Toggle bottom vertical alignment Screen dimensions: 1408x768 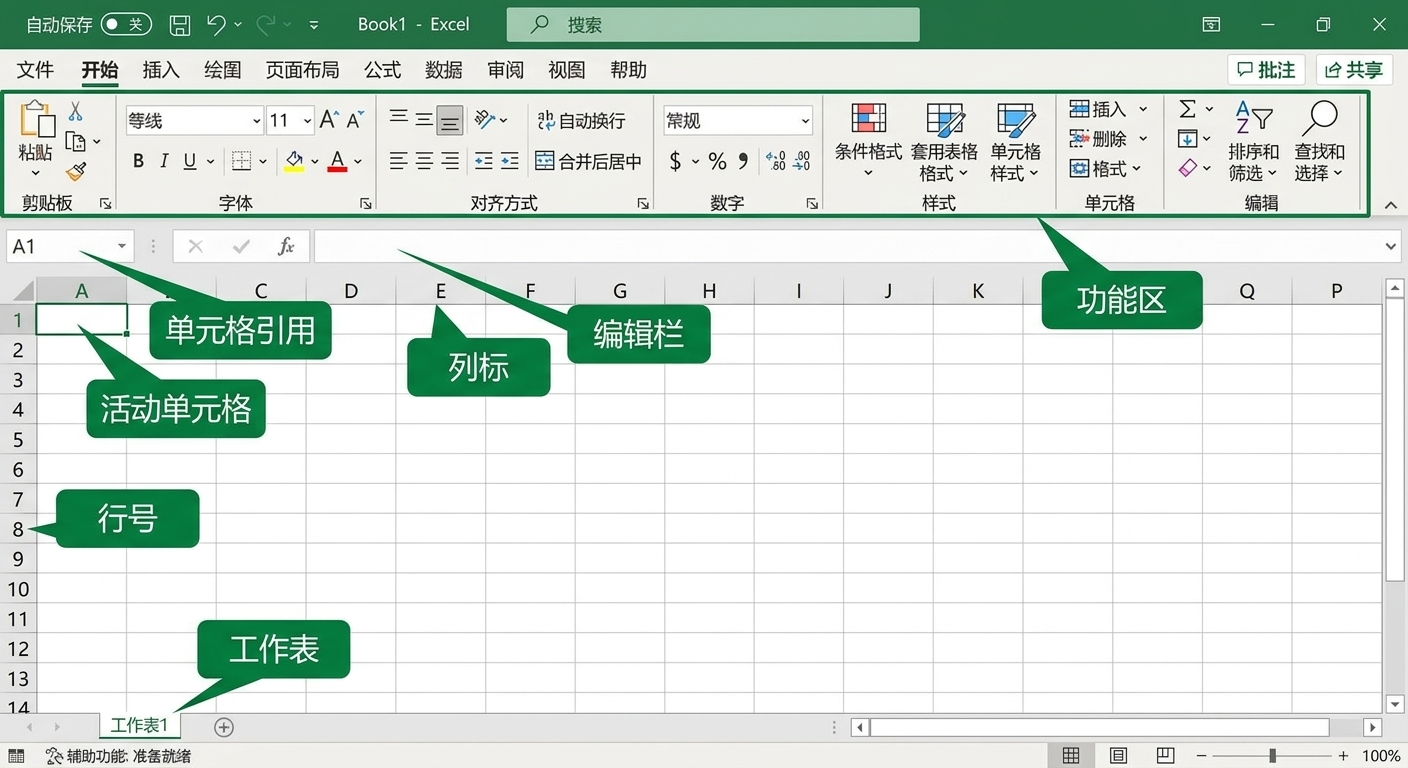pyautogui.click(x=450, y=121)
